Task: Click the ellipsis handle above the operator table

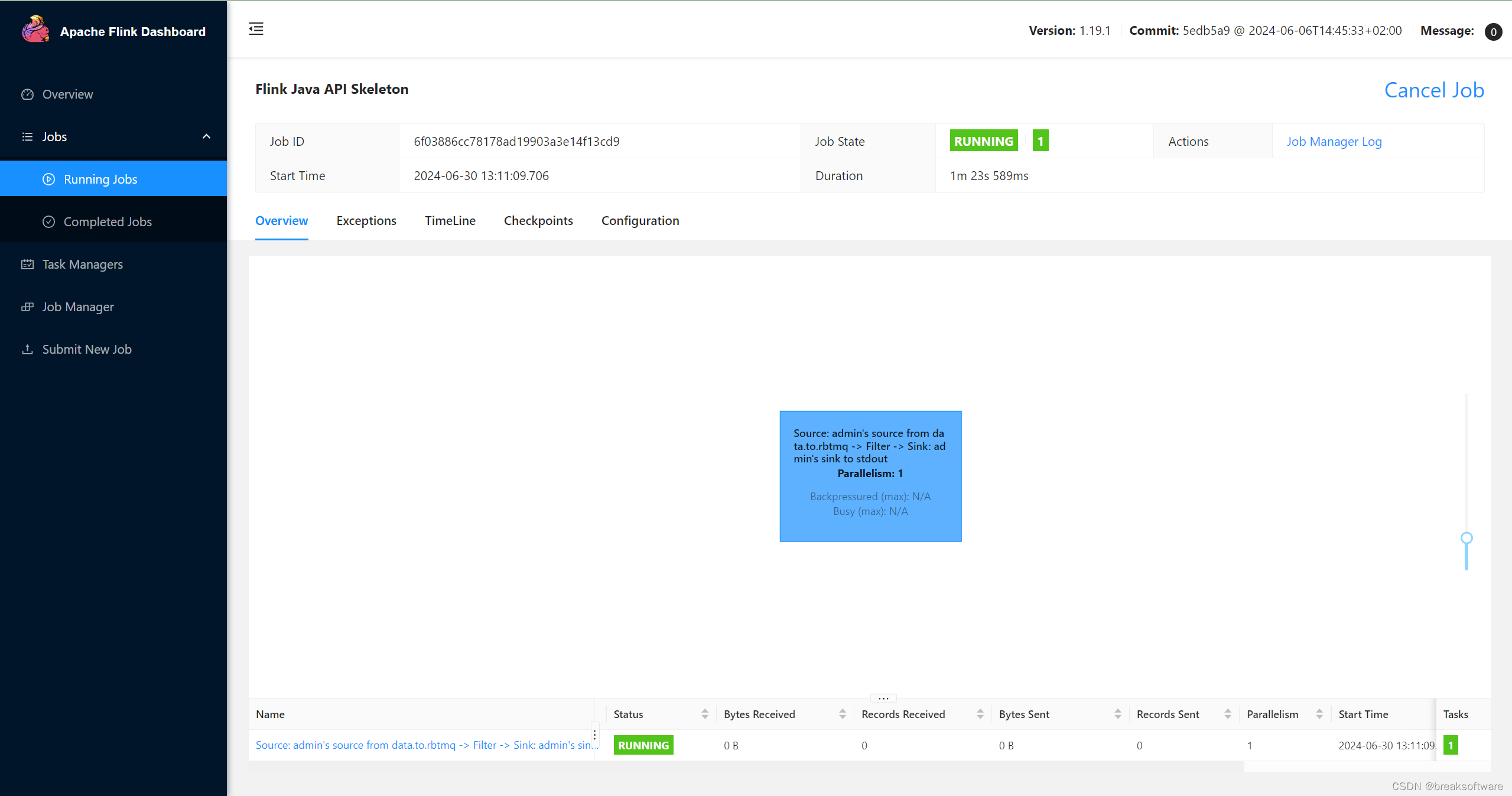Action: (883, 699)
